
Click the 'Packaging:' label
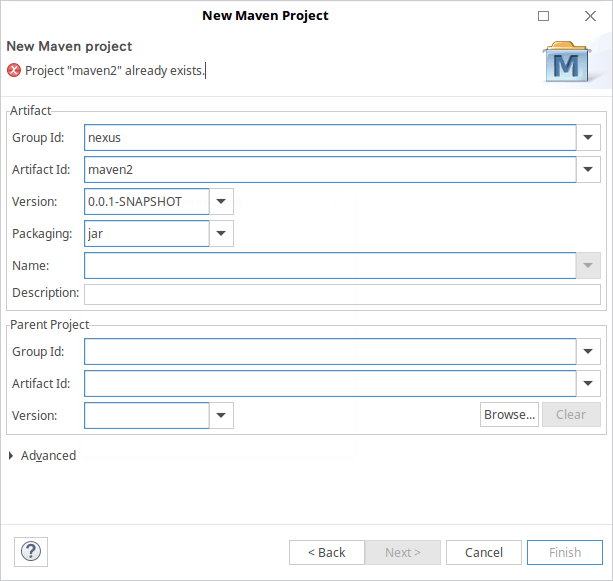[x=42, y=233]
